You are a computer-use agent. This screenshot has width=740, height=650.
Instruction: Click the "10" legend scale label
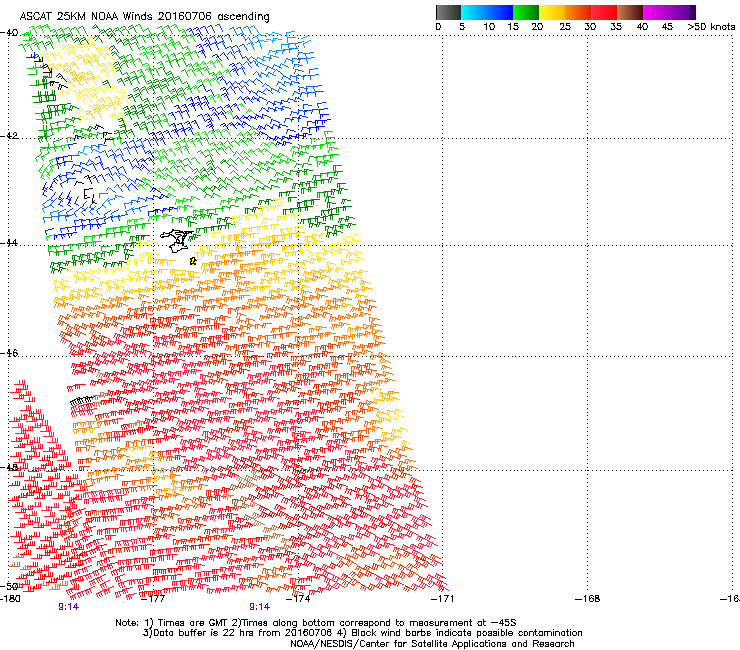489,27
